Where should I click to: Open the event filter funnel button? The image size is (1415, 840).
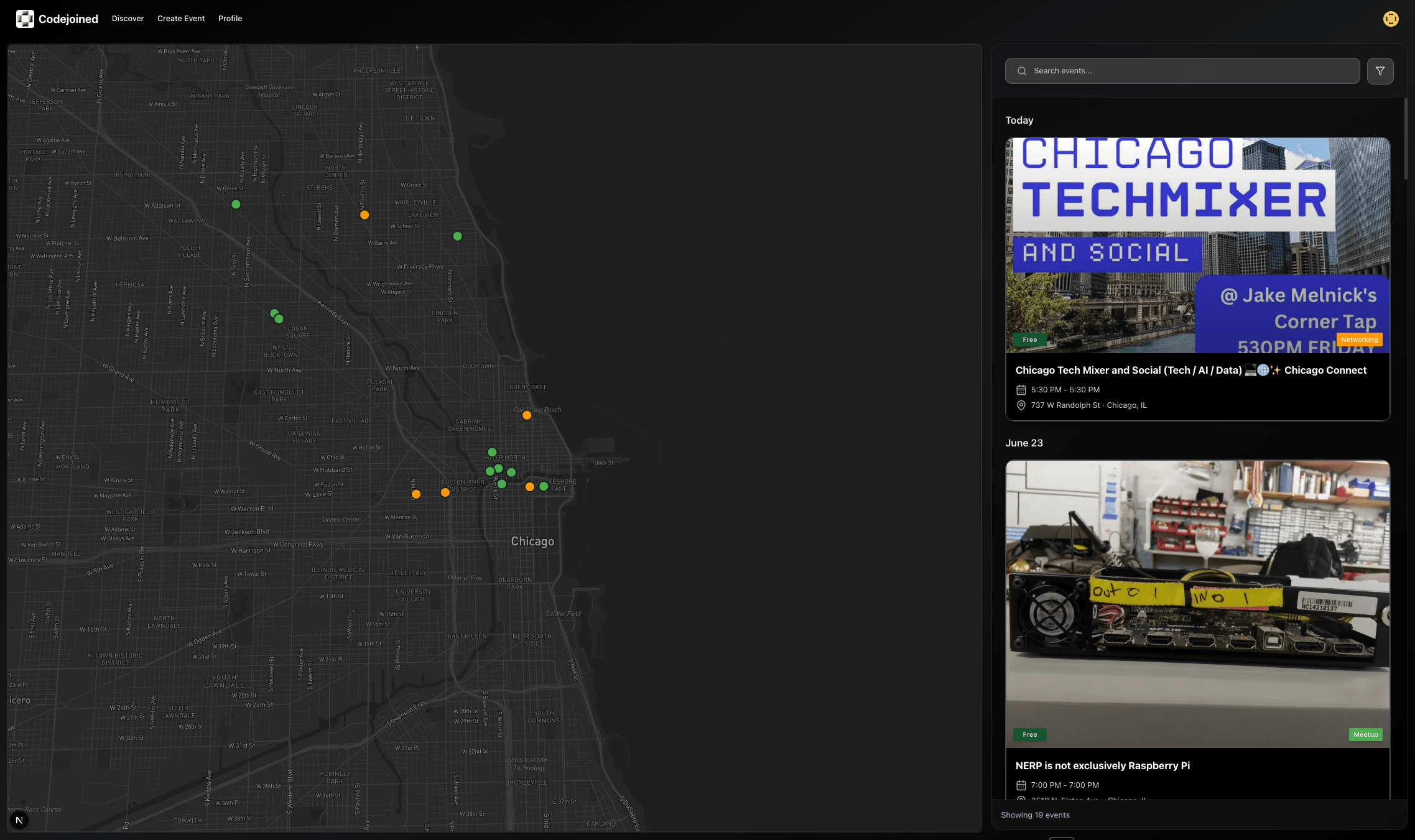[x=1380, y=71]
